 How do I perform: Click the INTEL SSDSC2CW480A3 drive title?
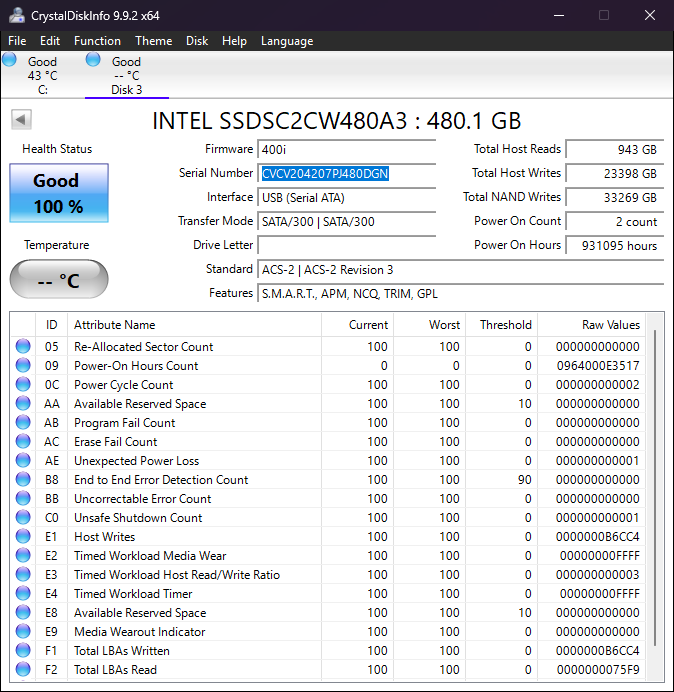(337, 120)
